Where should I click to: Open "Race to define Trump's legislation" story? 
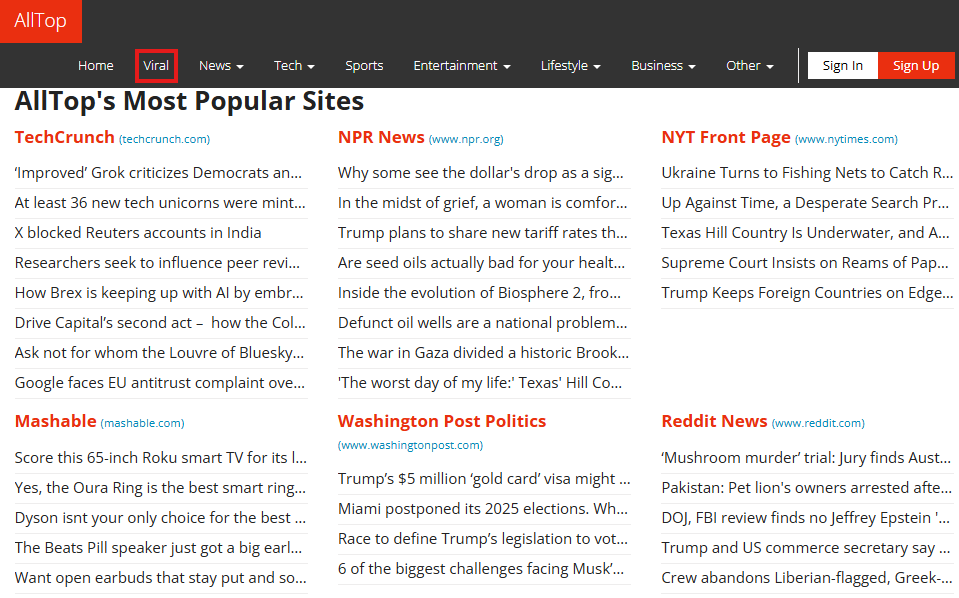tap(483, 539)
